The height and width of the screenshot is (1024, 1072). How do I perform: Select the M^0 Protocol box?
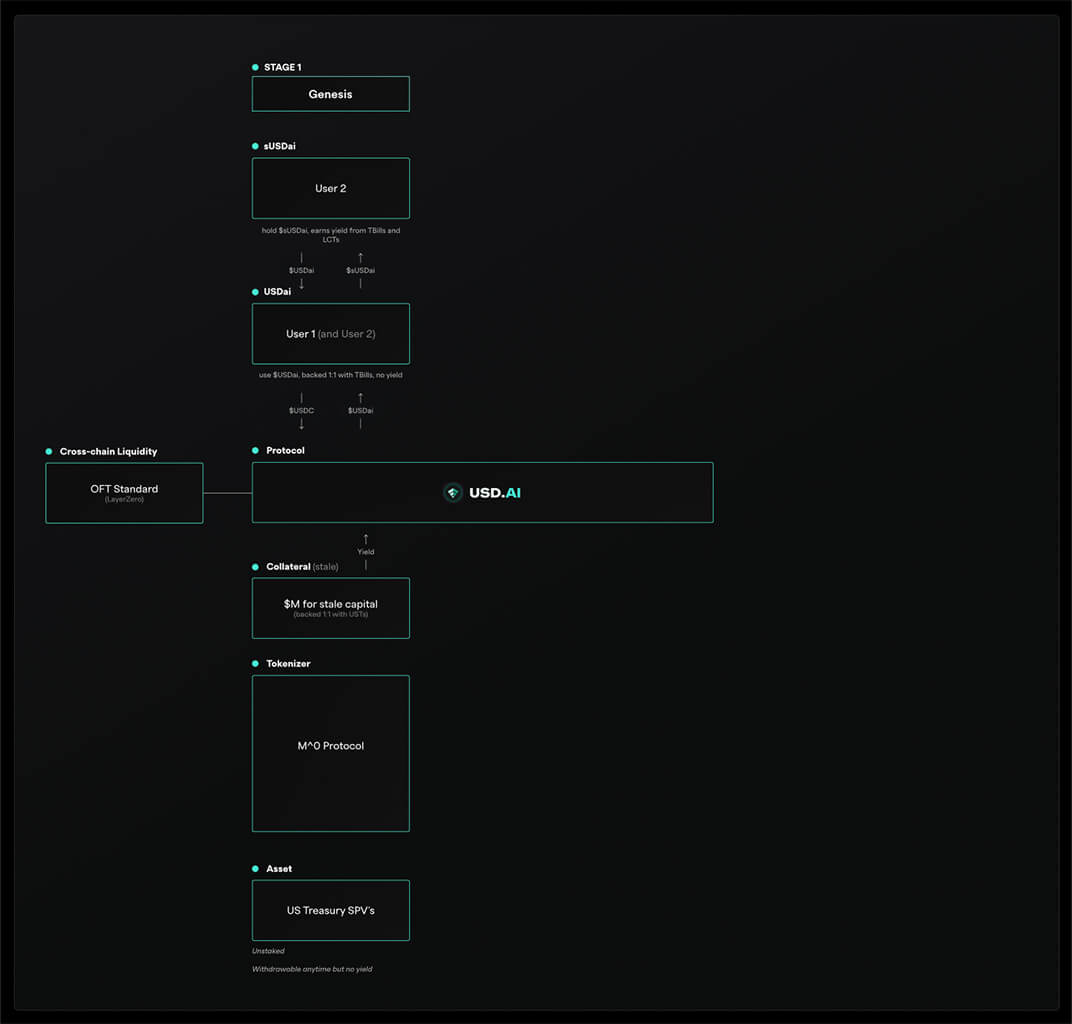pos(331,753)
